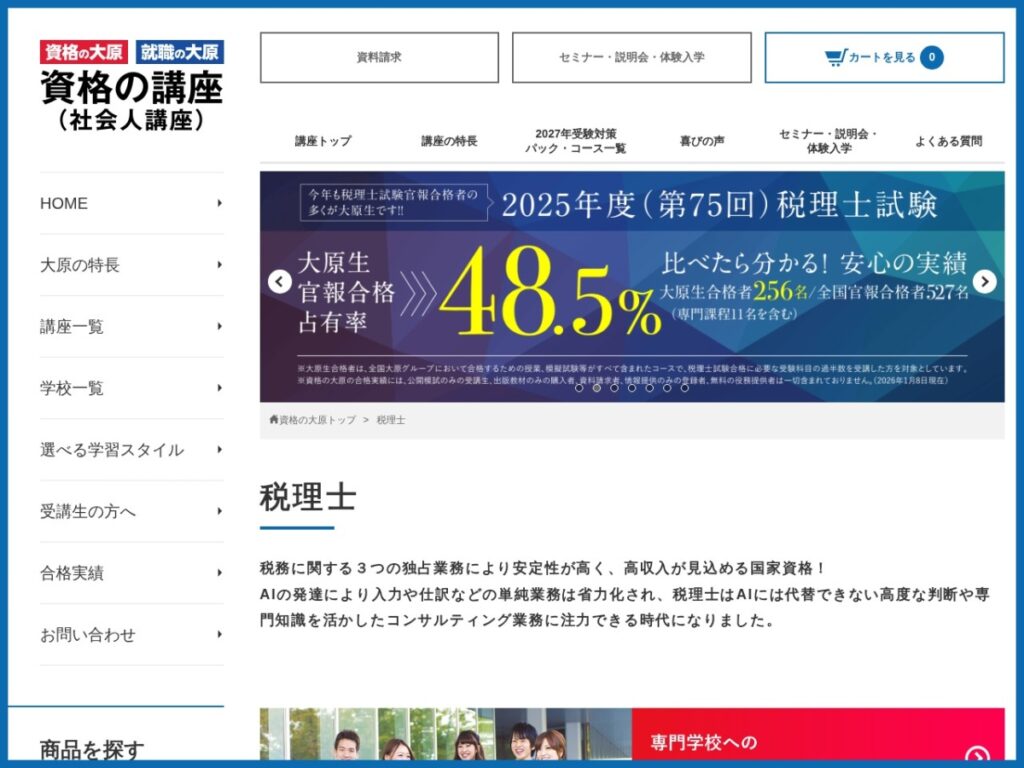
Task: Select the fourth carousel dot indicator
Action: point(632,387)
